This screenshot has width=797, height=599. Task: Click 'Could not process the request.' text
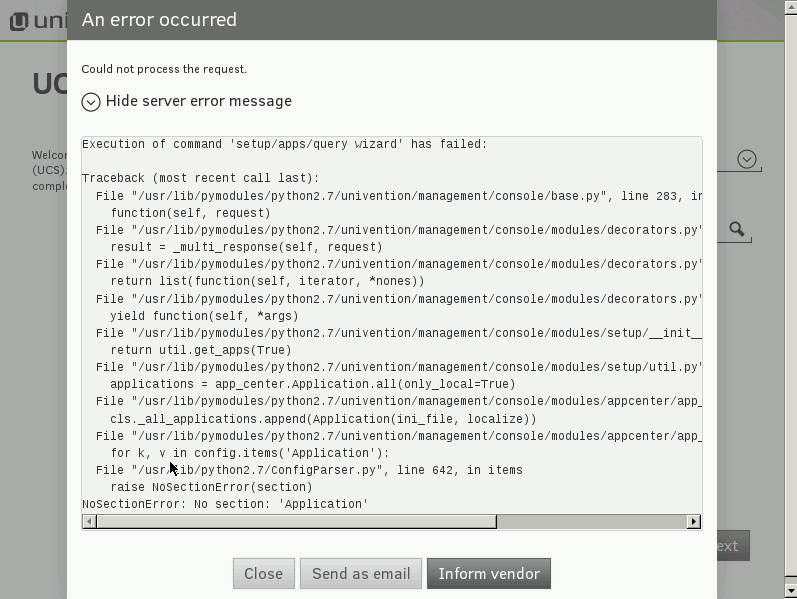click(164, 69)
